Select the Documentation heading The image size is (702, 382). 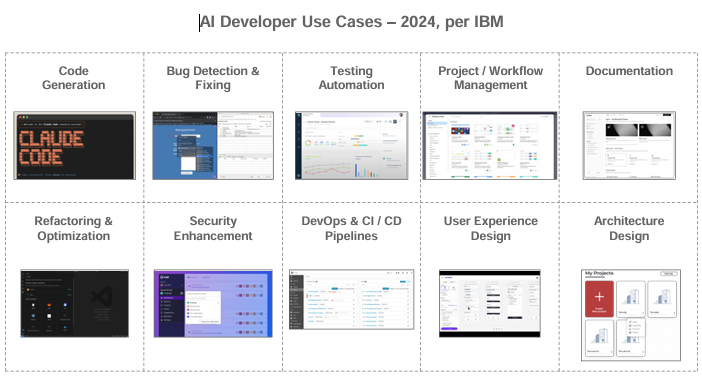(629, 71)
